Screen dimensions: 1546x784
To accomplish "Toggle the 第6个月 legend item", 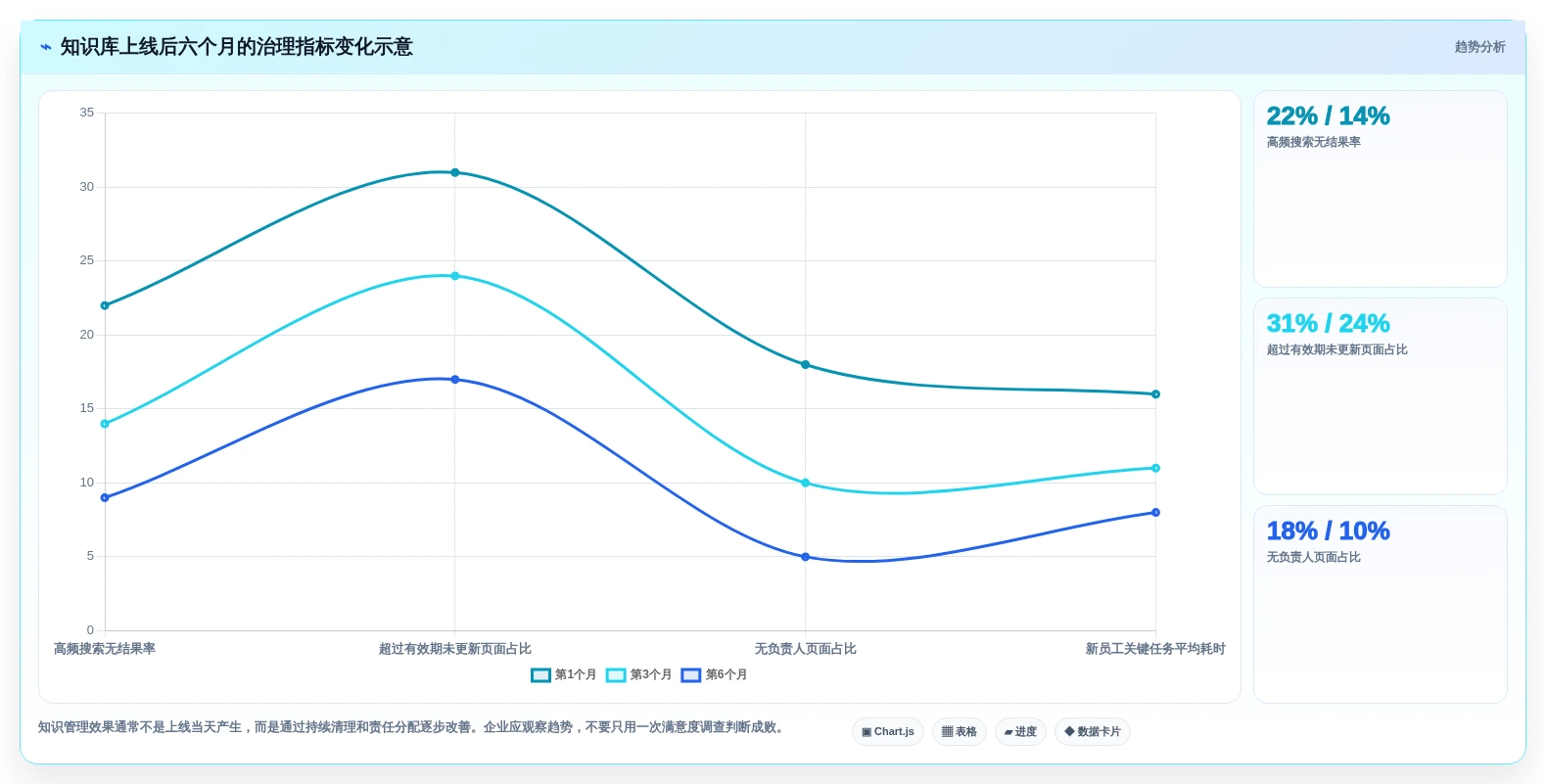I will (x=715, y=675).
